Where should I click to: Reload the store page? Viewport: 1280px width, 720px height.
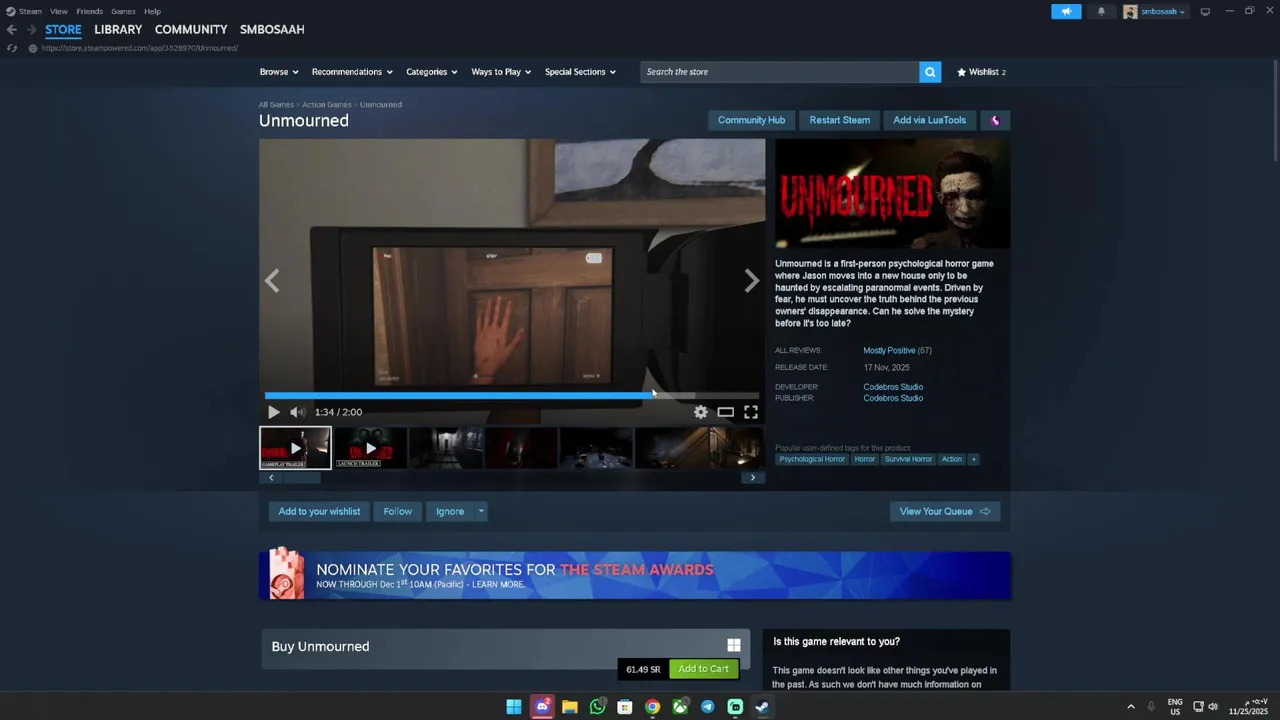click(12, 48)
